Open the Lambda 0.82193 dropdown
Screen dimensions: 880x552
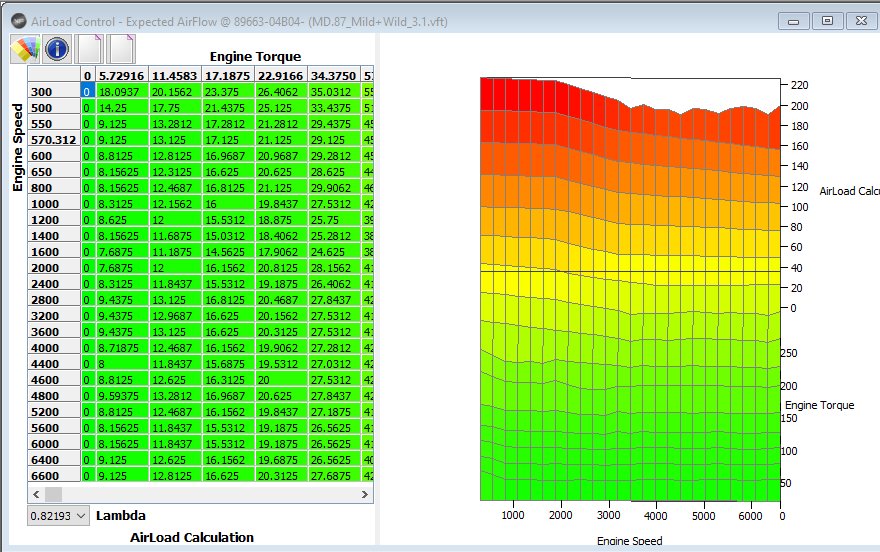[58, 516]
